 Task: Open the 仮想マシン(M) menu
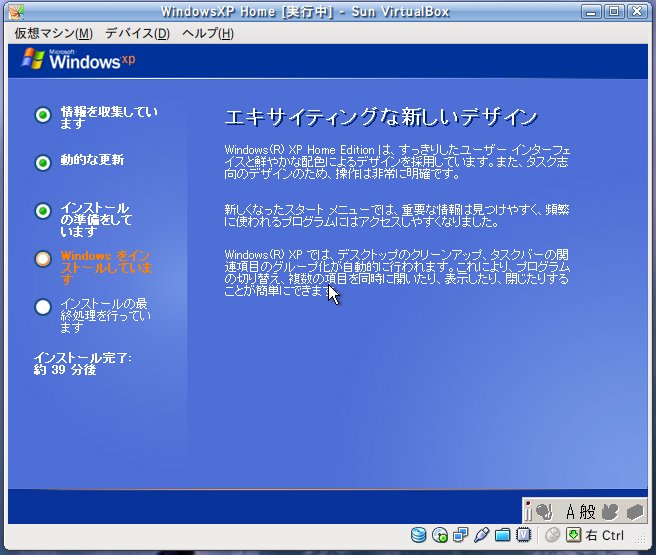54,33
